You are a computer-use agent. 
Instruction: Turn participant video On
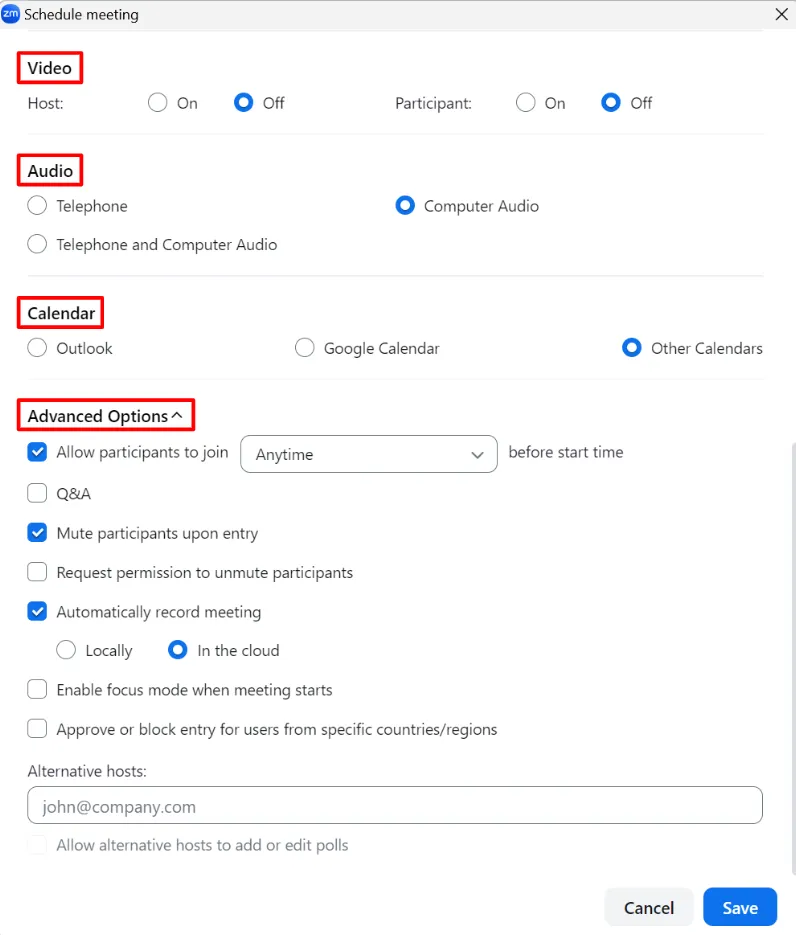click(x=526, y=103)
